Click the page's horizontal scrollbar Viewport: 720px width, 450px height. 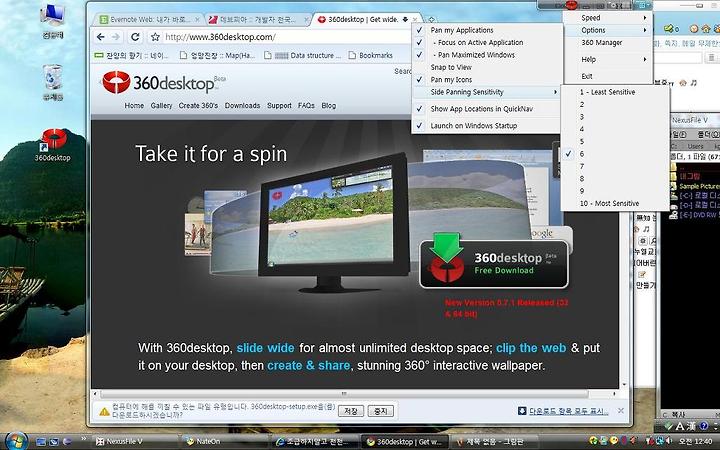click(x=344, y=394)
